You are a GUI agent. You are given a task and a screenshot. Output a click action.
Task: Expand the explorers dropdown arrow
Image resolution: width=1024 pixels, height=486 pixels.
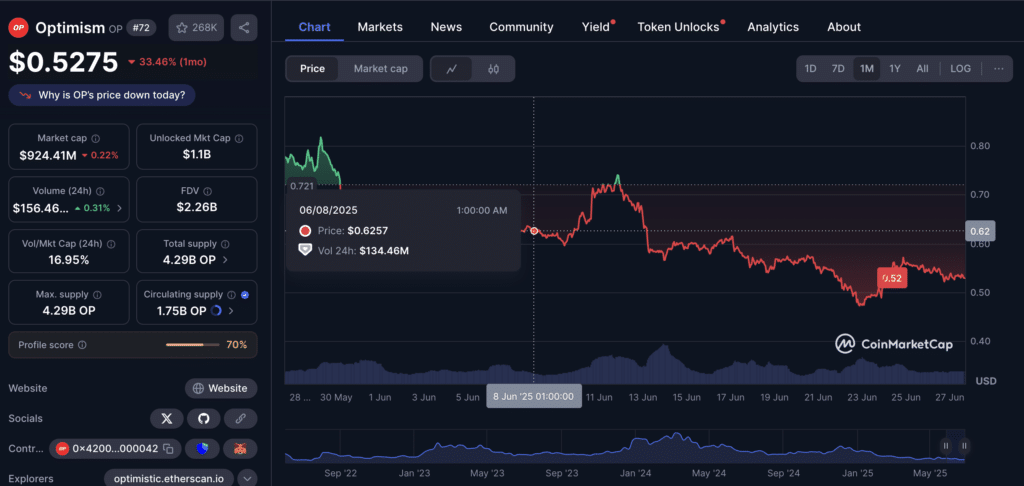[x=247, y=479]
